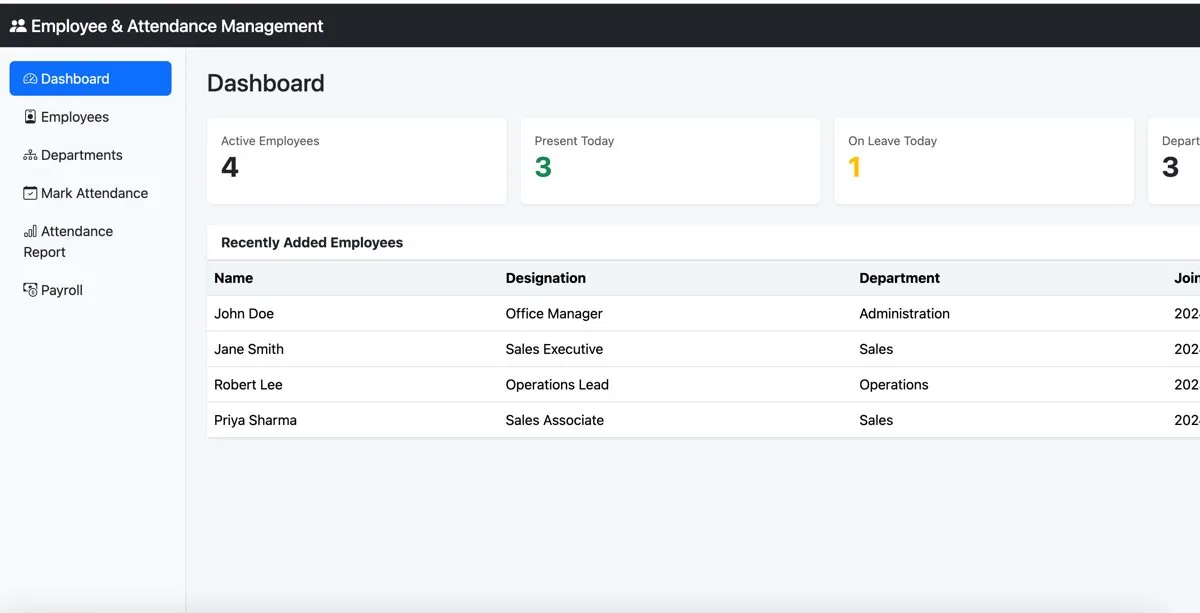The width and height of the screenshot is (1200, 613).
Task: Select the Jane Smith name cell
Action: [x=249, y=349]
